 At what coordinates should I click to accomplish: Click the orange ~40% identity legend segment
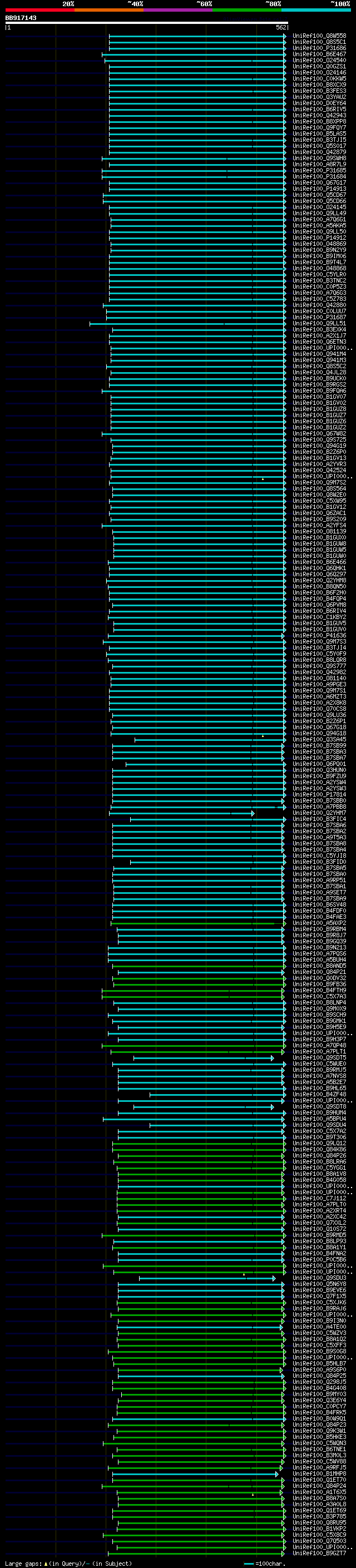click(x=109, y=10)
